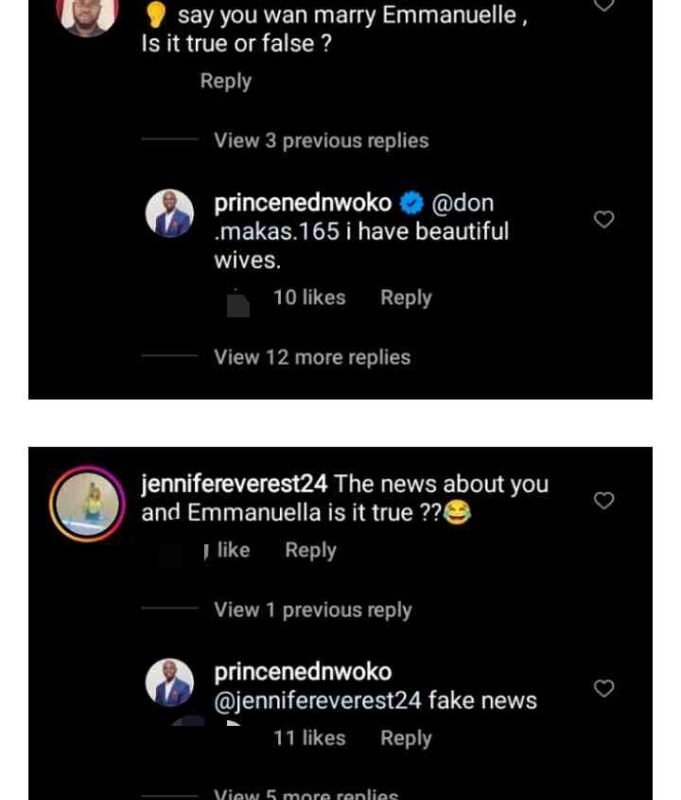Reply to jennifereverest24's comment
Viewport: 681px width, 800px height.
[310, 550]
